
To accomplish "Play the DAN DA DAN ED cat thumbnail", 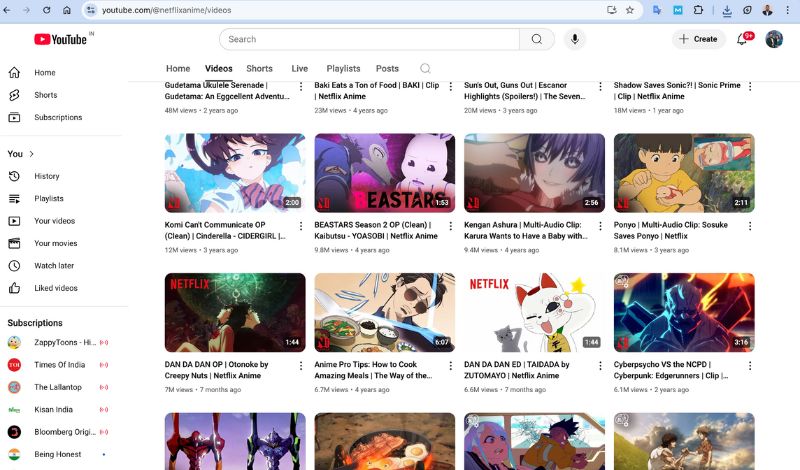I will (534, 312).
